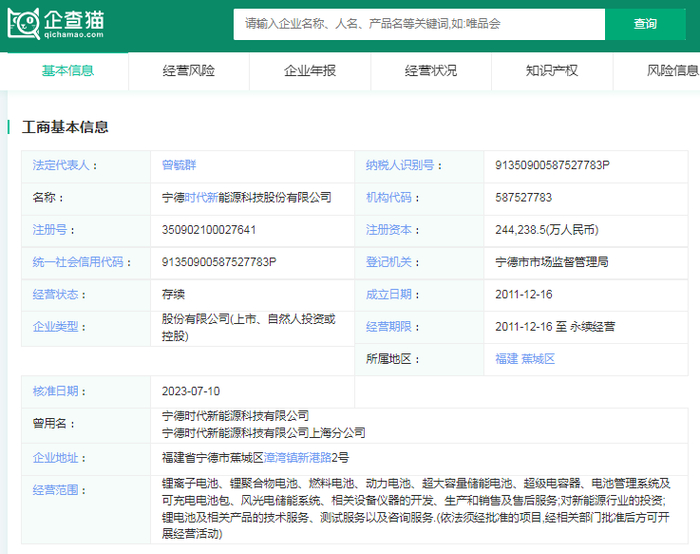This screenshot has width=700, height=554.
Task: Select the 企业年报 tab
Action: click(x=309, y=70)
